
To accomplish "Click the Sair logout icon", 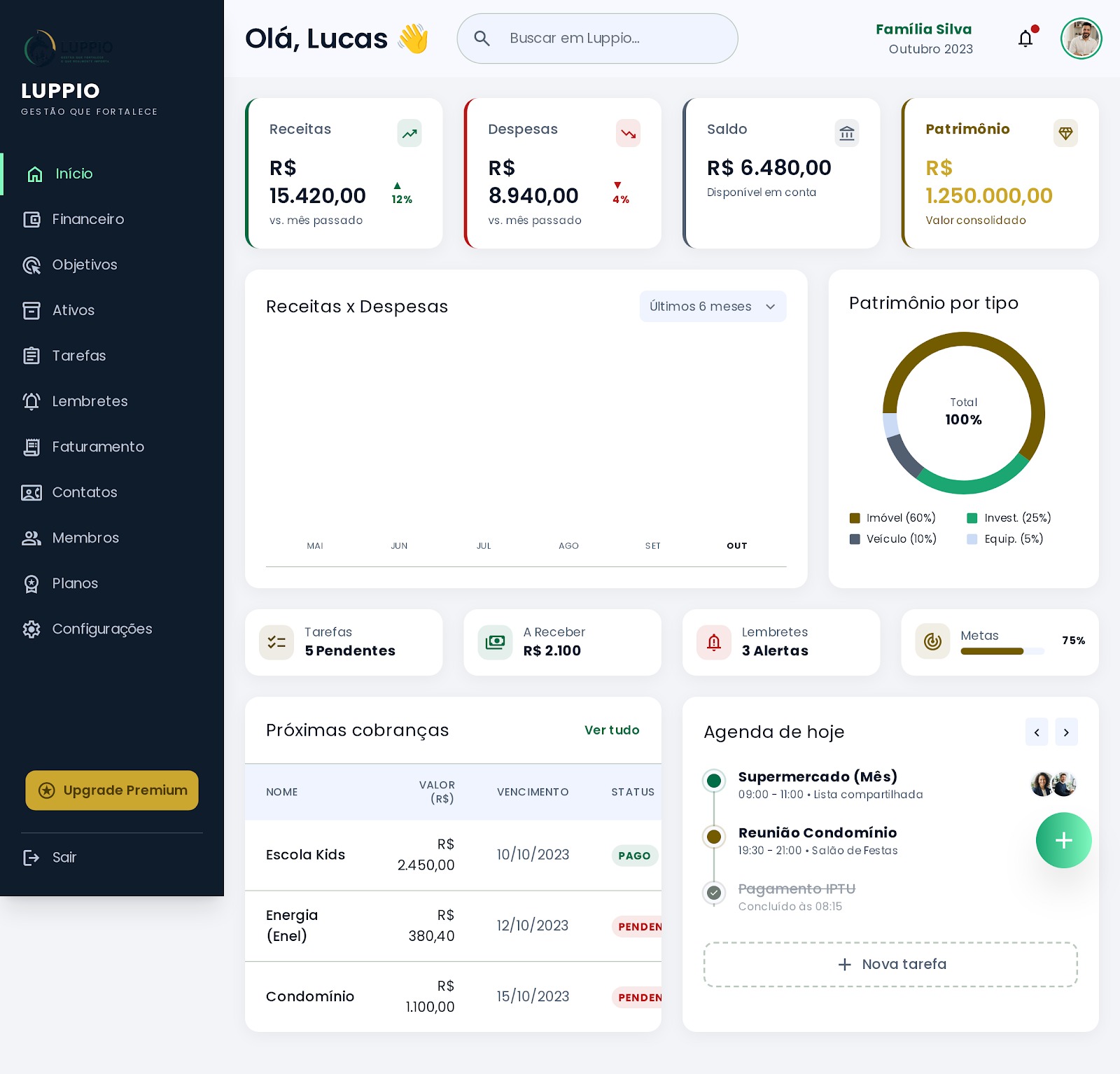I will [31, 858].
